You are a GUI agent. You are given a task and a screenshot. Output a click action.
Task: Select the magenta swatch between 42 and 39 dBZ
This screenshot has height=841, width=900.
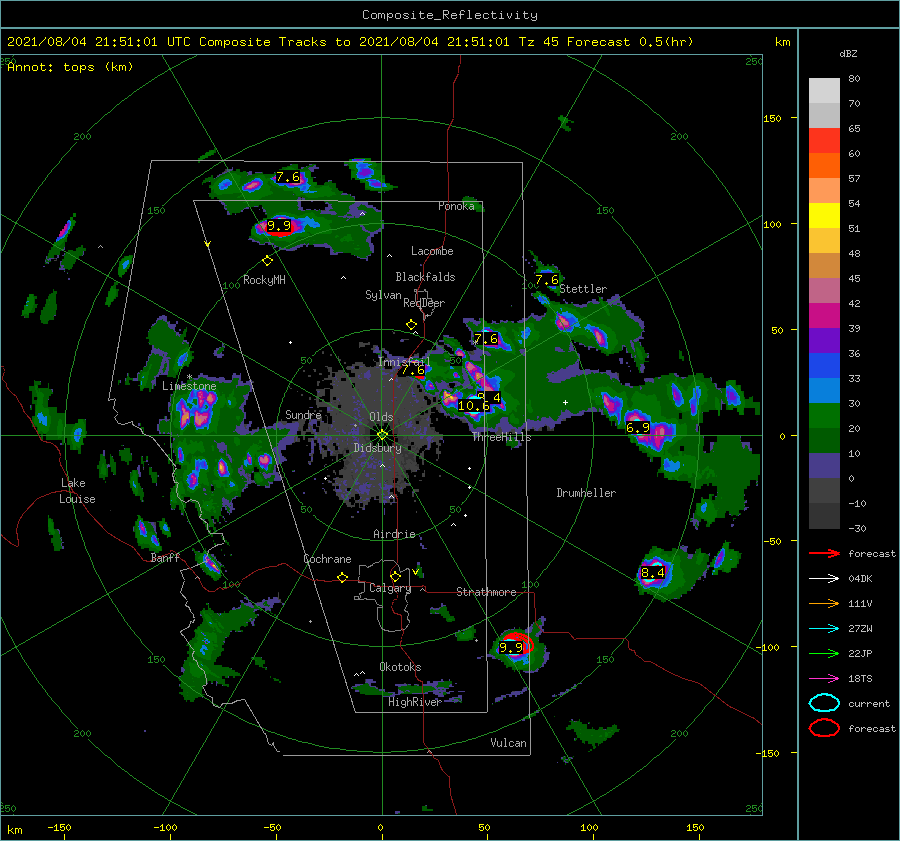pos(824,316)
